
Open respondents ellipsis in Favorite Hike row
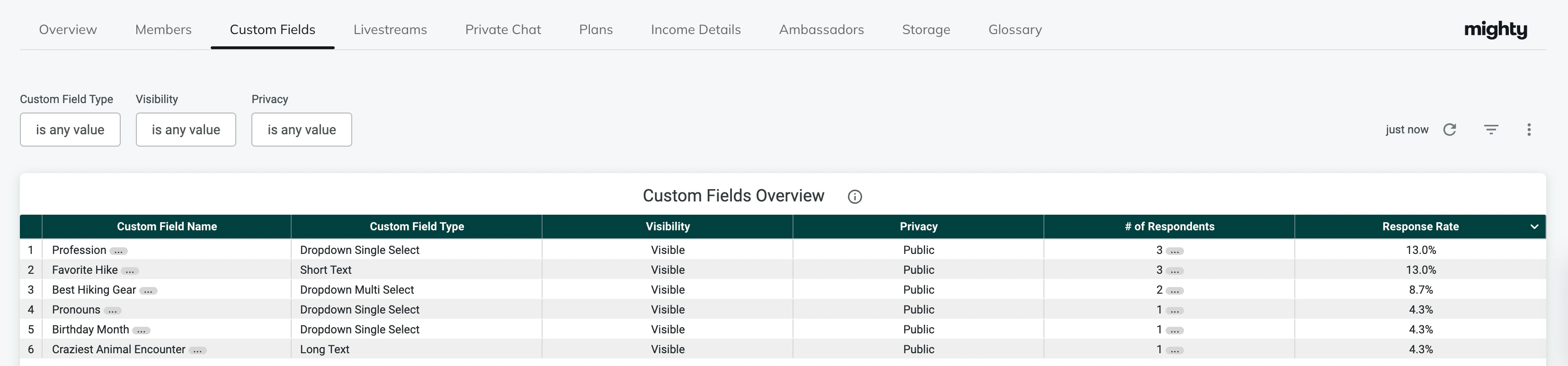pyautogui.click(x=1175, y=271)
